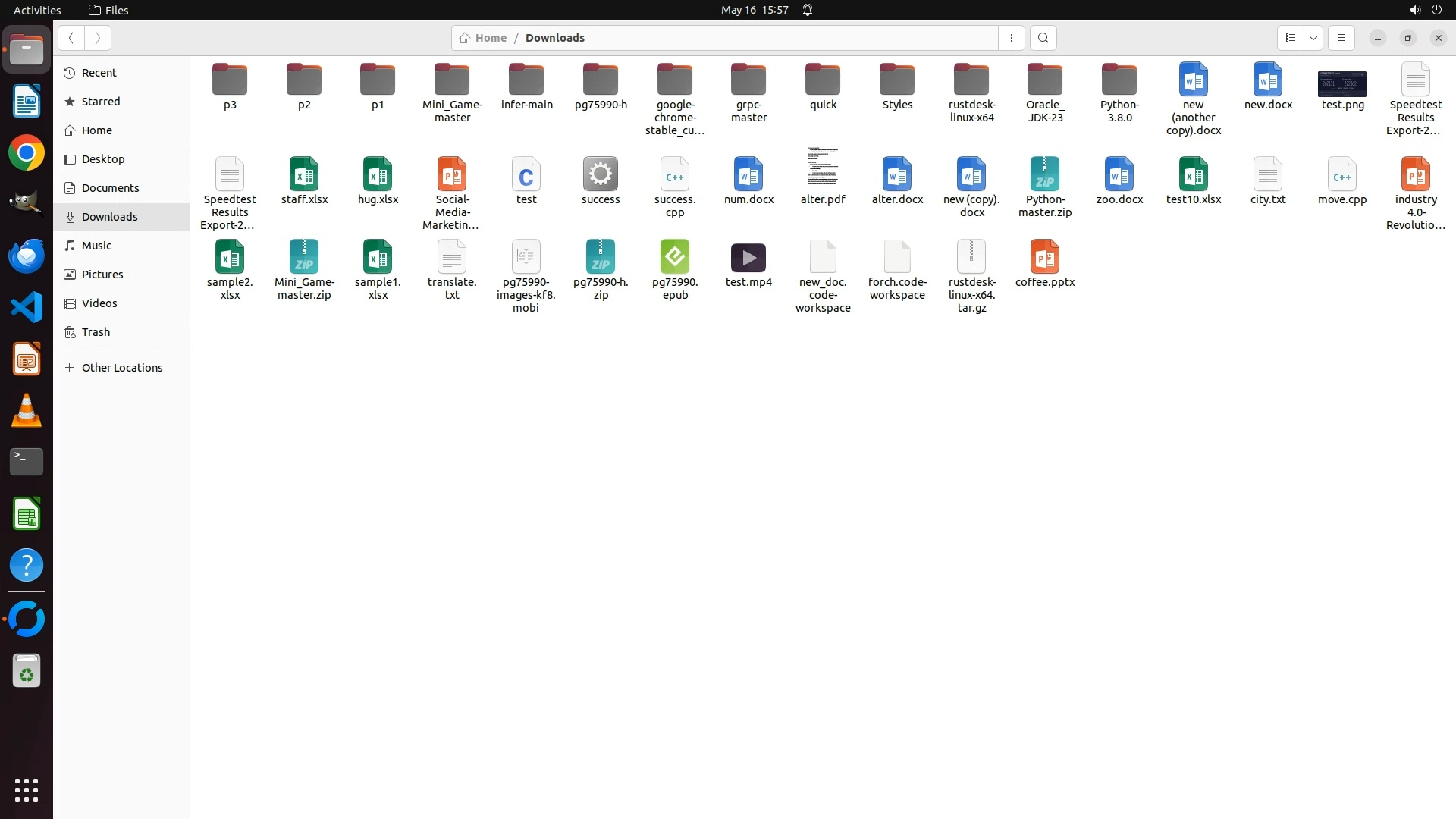Click the Home breadcrumb in the path bar
Viewport: 1456px width, 819px height.
coord(483,38)
